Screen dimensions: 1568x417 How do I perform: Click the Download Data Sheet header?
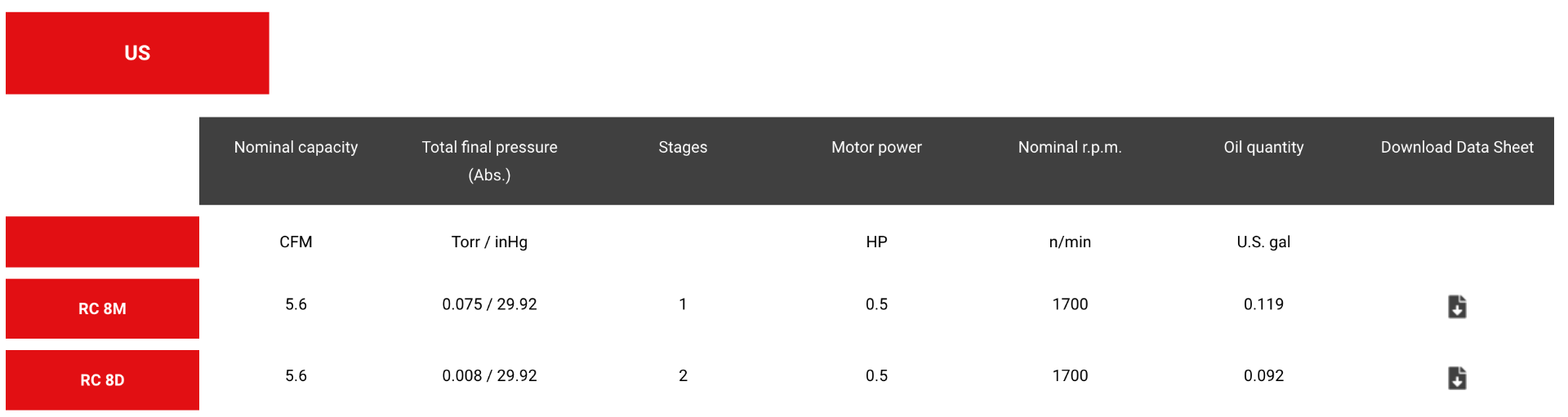1457,147
